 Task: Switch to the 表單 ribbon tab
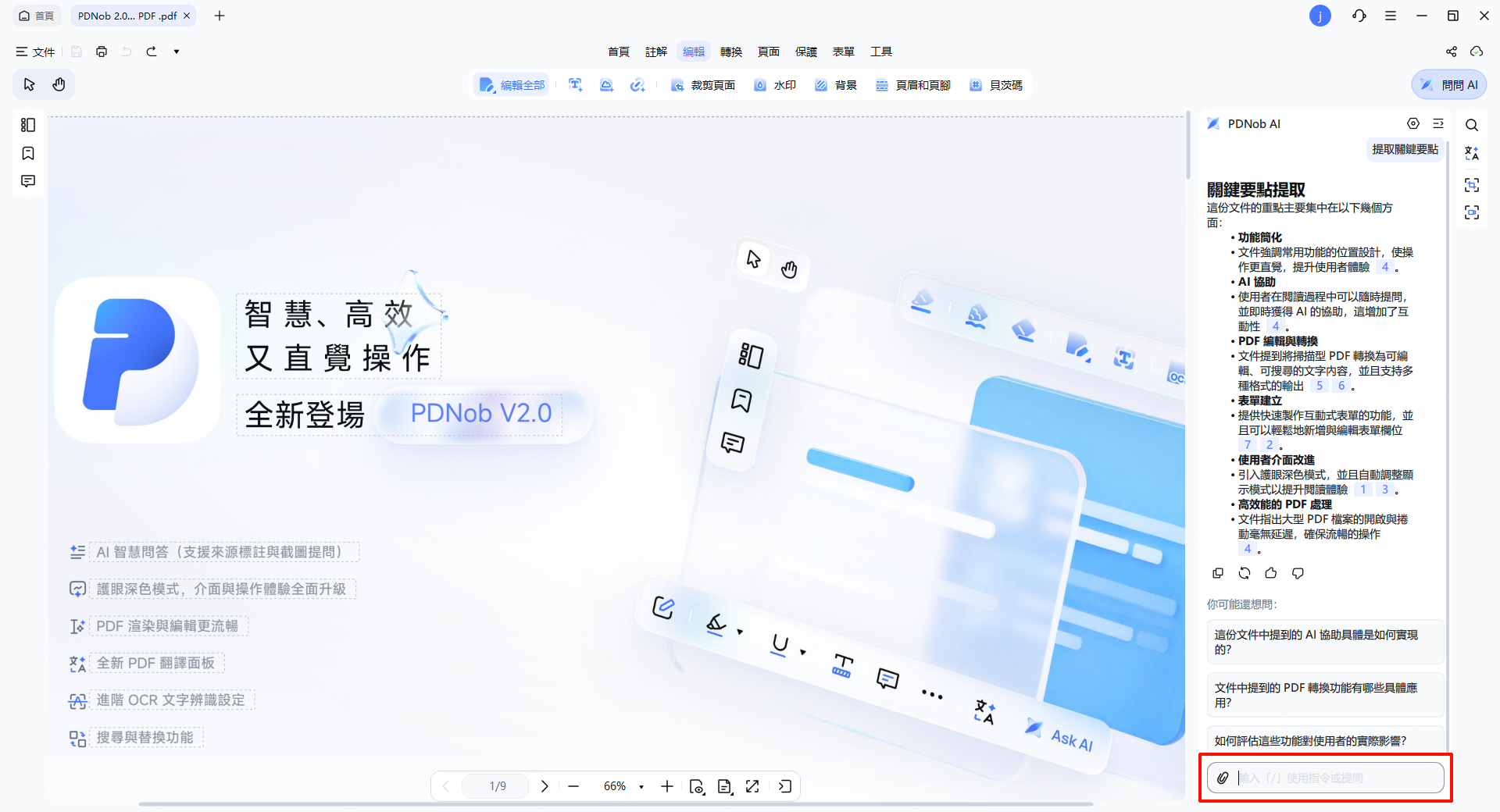point(844,52)
